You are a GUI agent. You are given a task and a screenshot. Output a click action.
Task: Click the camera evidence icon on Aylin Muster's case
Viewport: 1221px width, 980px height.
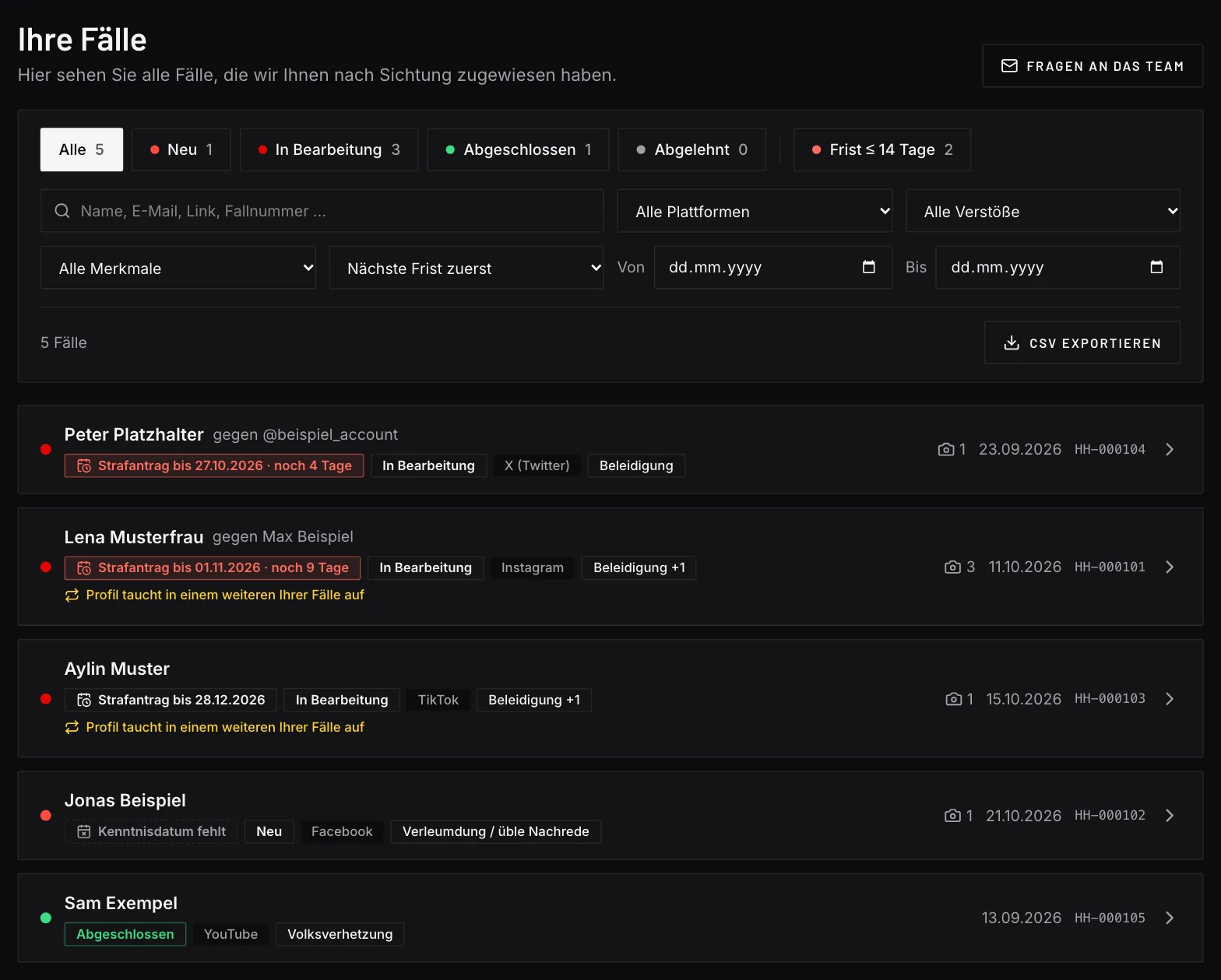[x=953, y=699]
